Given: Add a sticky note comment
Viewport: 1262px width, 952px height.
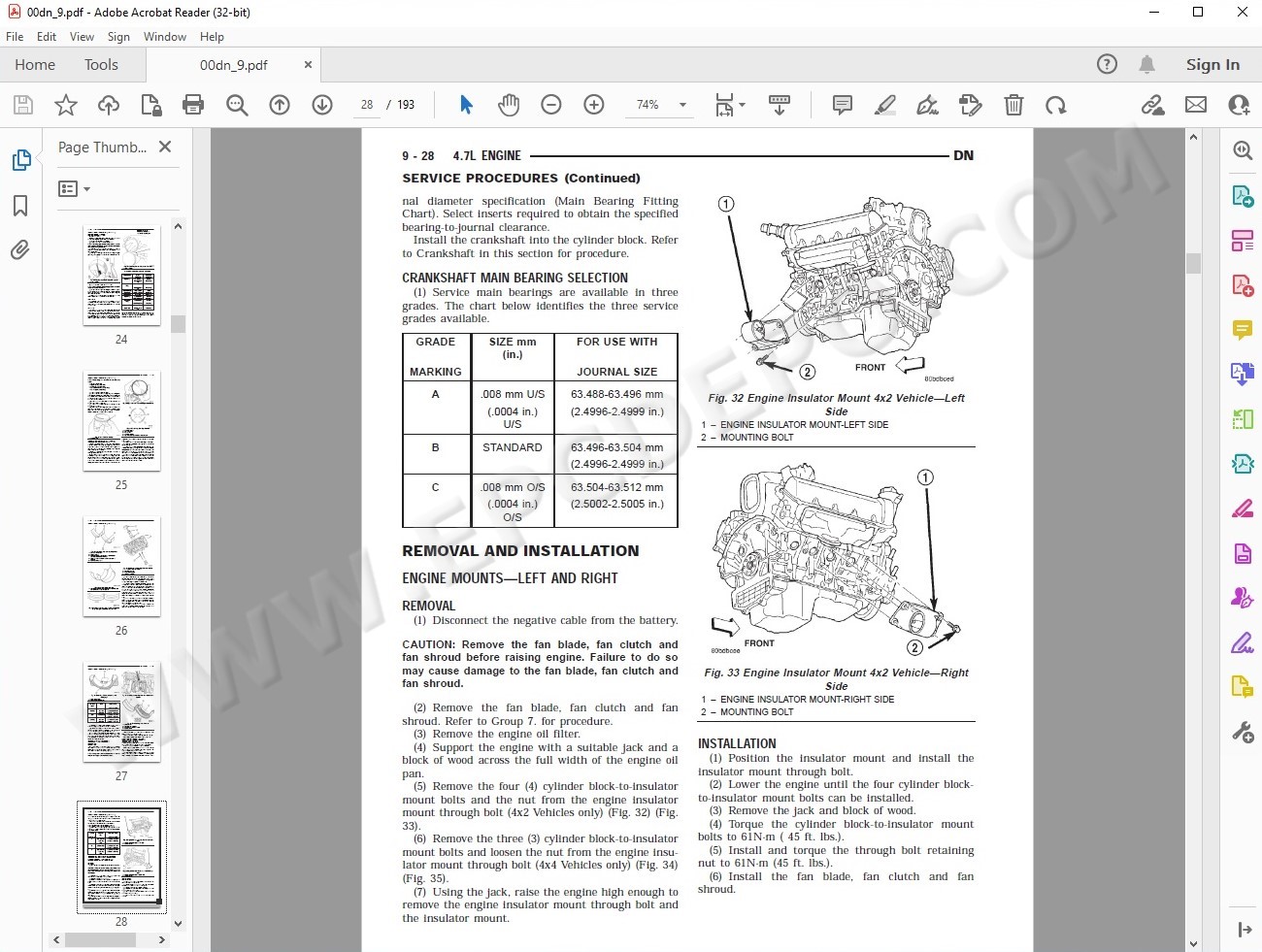Looking at the screenshot, I should point(843,105).
